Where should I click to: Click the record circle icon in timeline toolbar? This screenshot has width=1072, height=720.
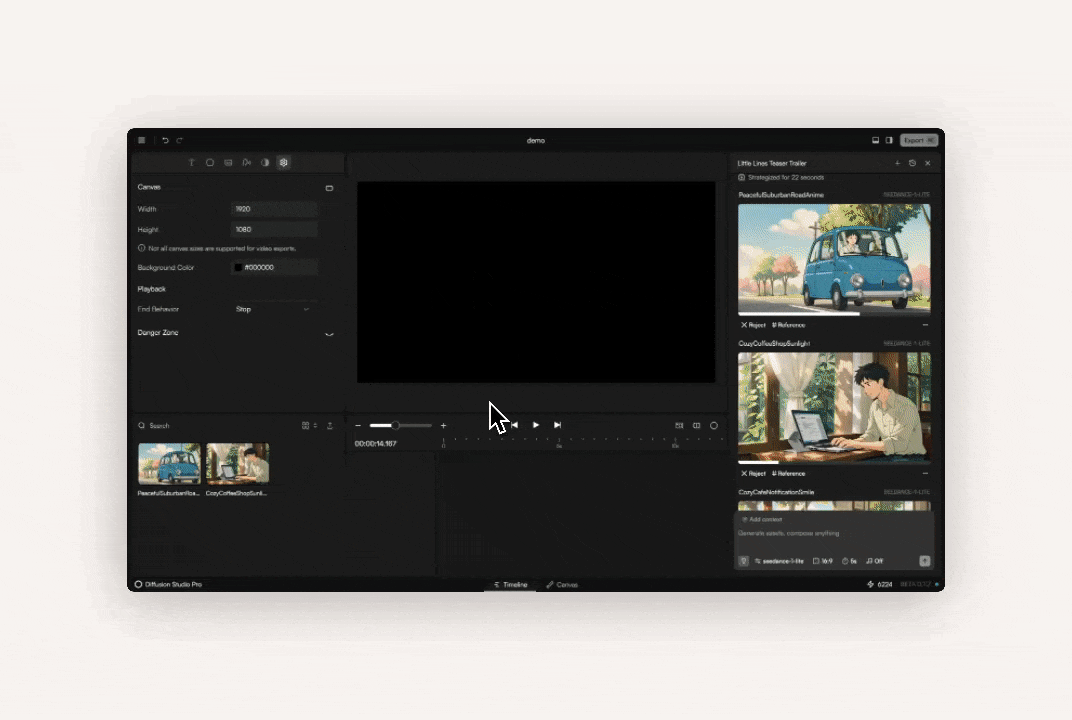(714, 425)
